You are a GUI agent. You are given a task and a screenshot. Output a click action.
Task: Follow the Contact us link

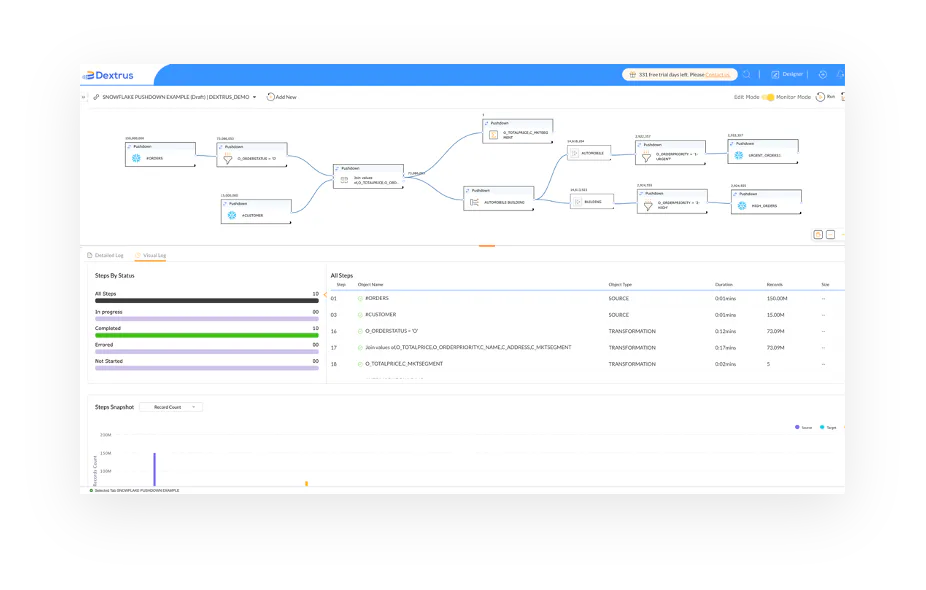pos(718,75)
